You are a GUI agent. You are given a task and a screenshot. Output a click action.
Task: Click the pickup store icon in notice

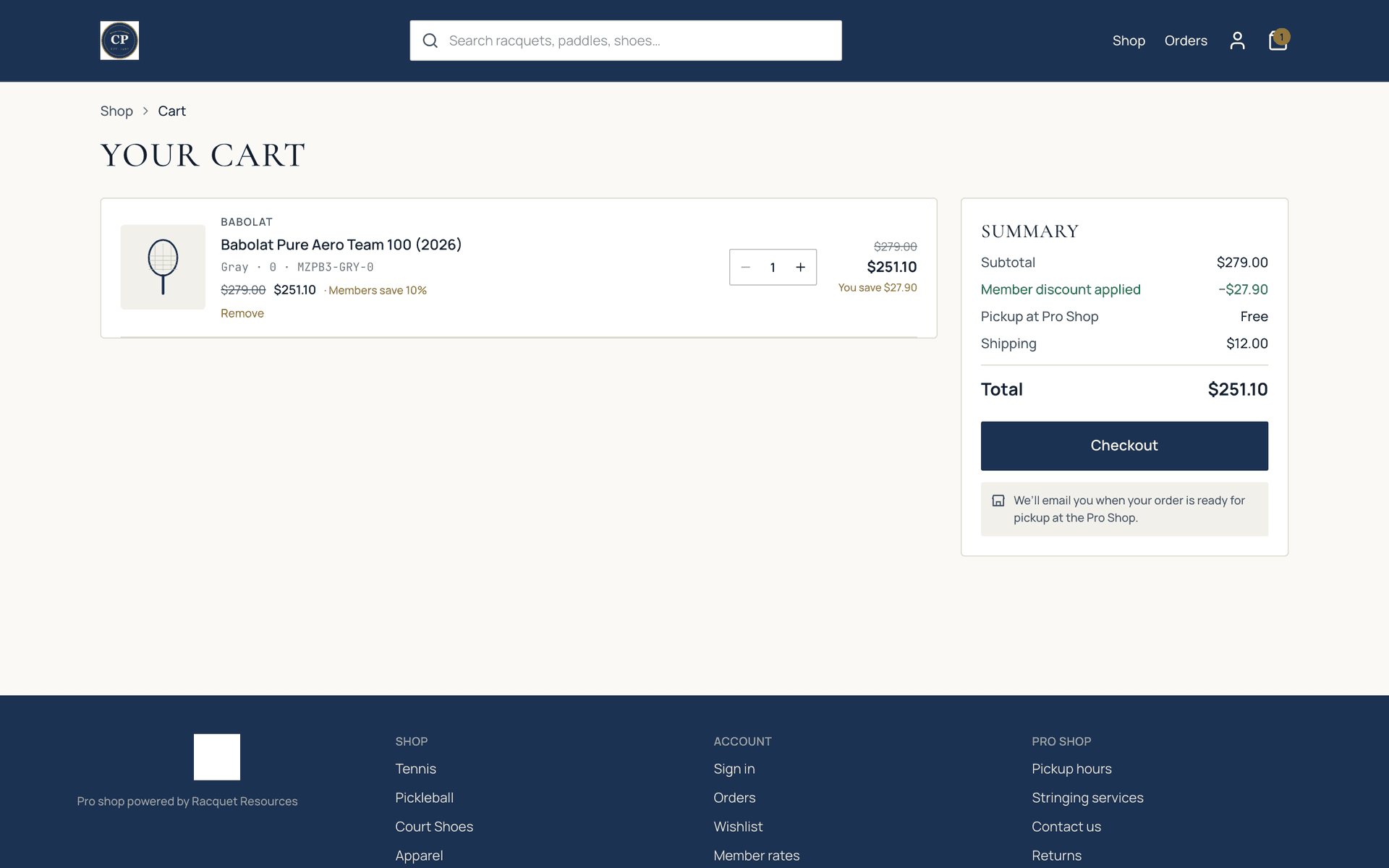tap(998, 501)
